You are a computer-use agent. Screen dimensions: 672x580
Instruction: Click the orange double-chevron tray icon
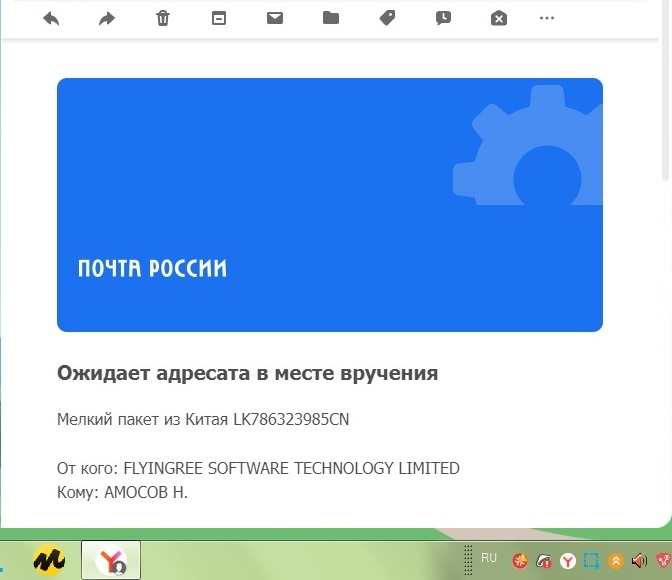tap(616, 561)
